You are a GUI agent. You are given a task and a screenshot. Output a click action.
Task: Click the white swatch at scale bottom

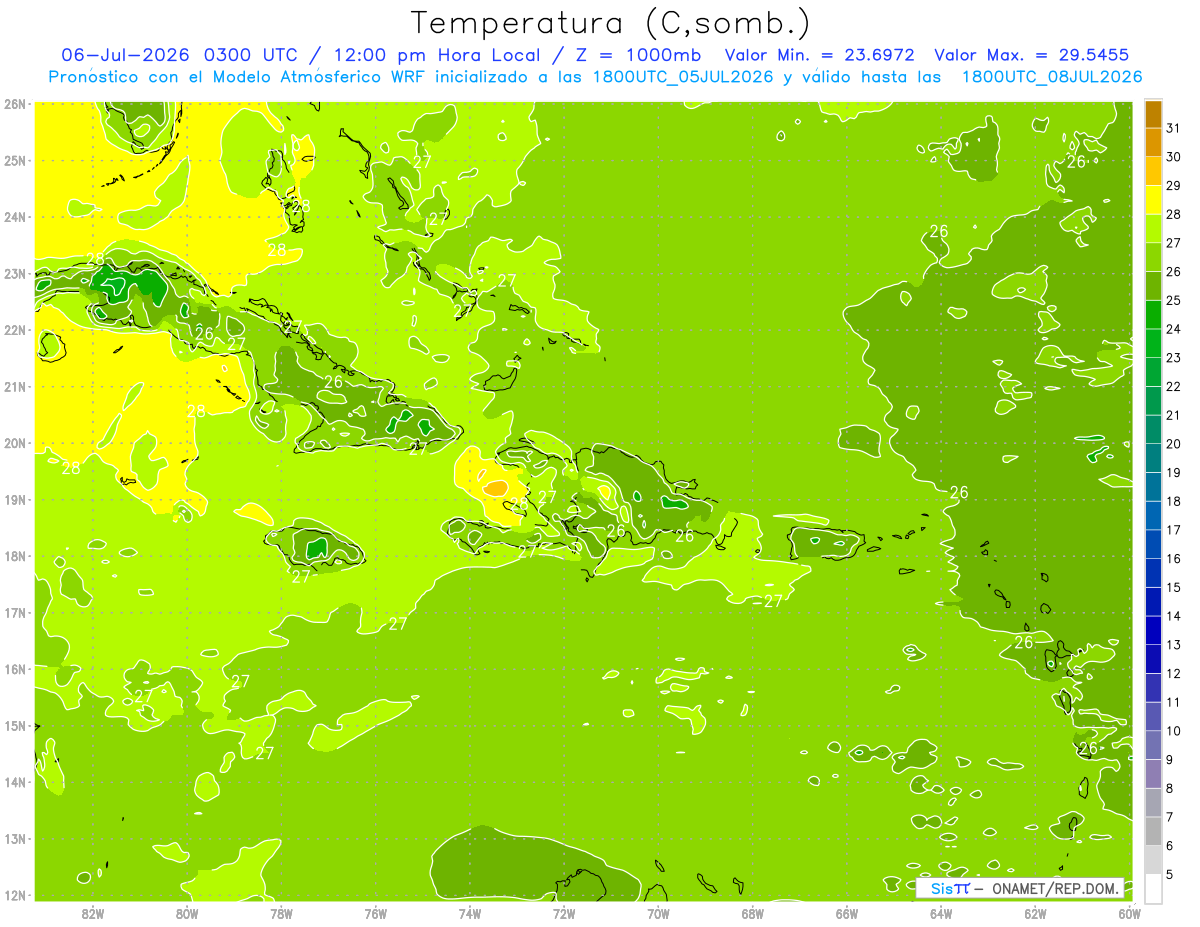(x=1153, y=888)
